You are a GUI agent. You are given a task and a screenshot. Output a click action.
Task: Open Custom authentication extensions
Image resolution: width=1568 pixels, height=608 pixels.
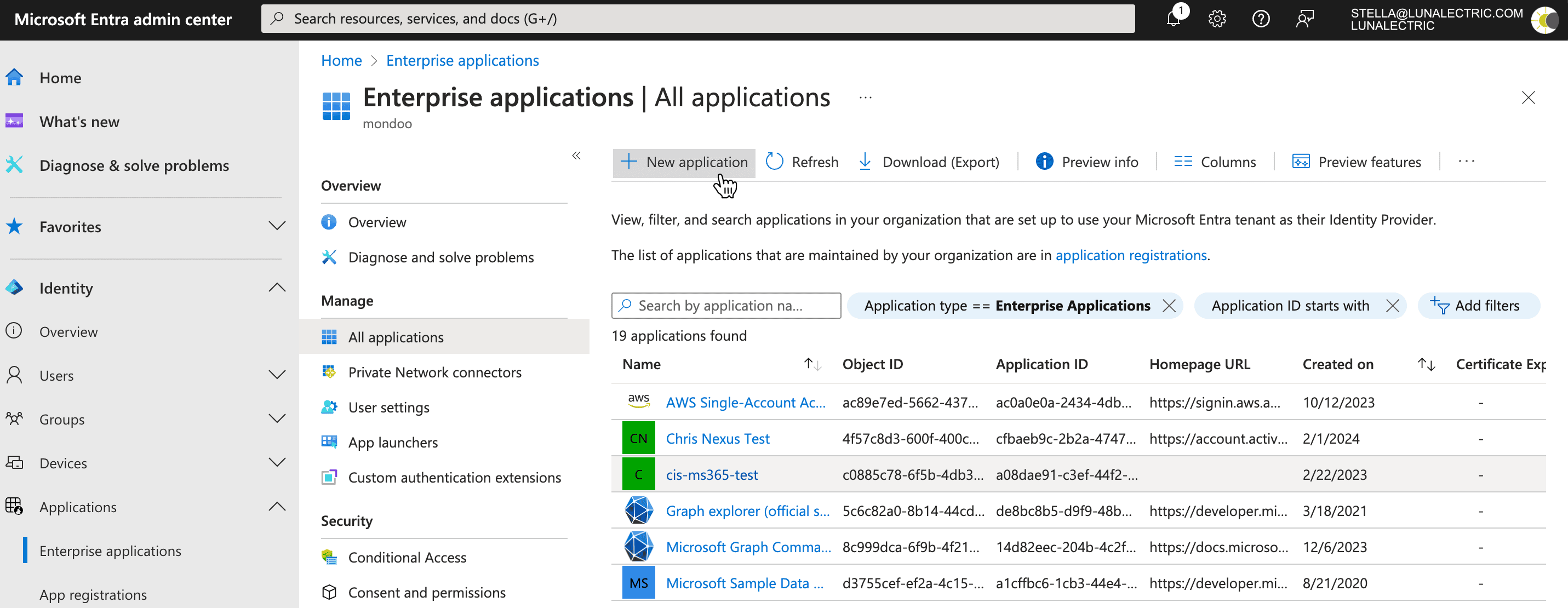point(454,477)
